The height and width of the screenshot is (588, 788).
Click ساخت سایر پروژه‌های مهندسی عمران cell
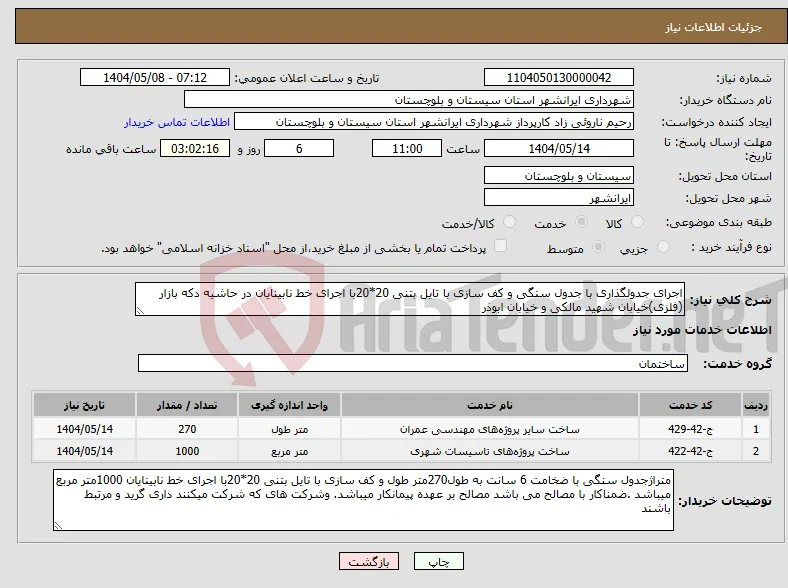[489, 429]
